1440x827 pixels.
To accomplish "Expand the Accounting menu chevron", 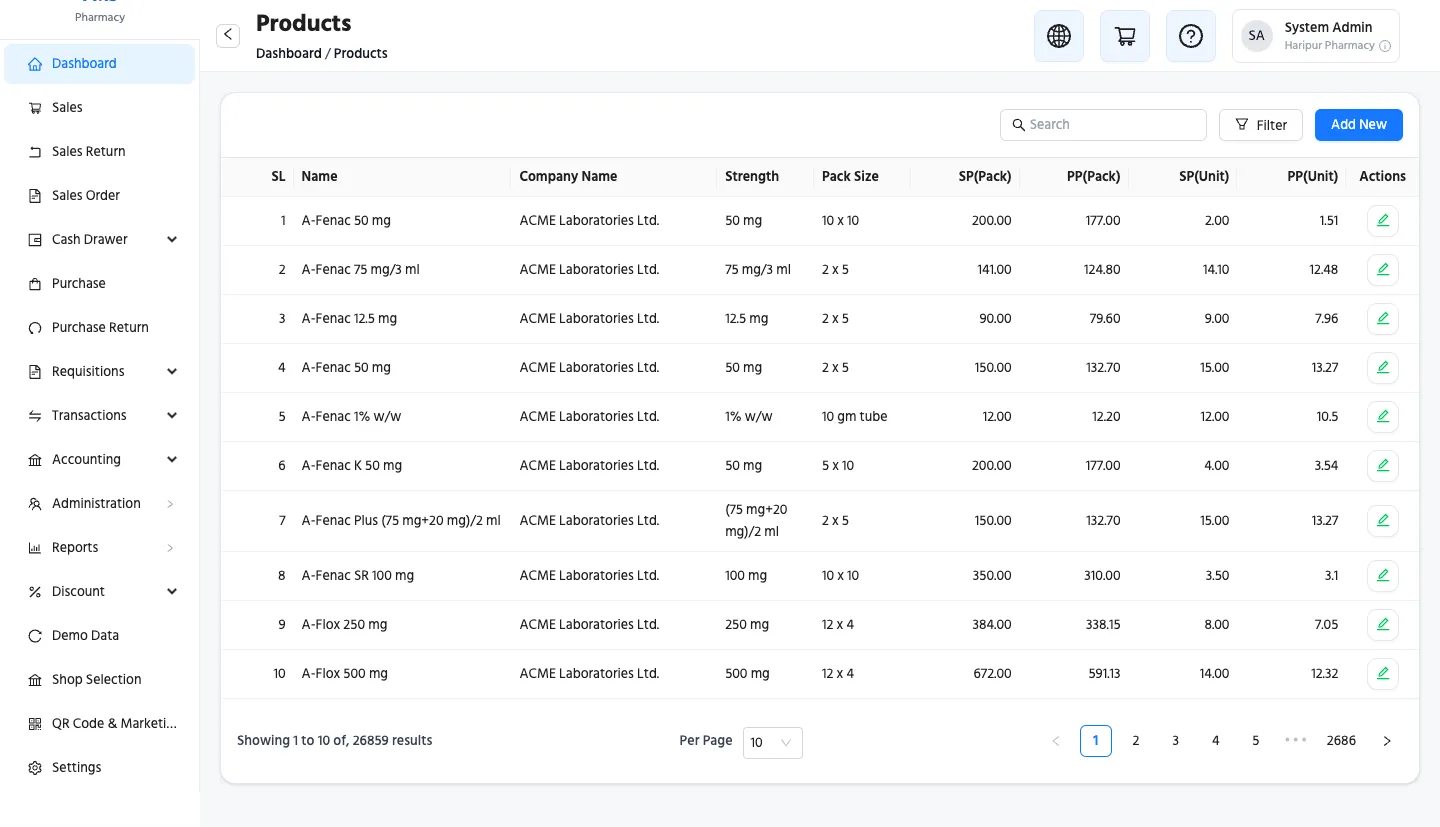I will tap(172, 460).
